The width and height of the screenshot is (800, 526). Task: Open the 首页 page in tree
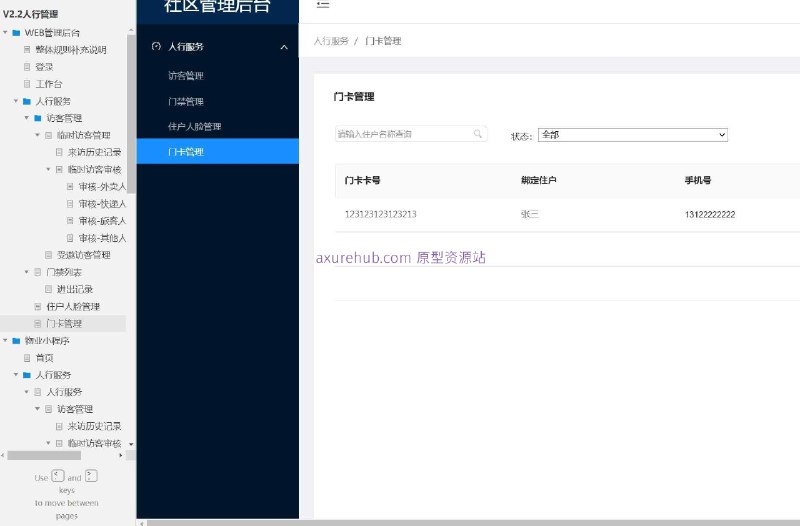[x=44, y=358]
